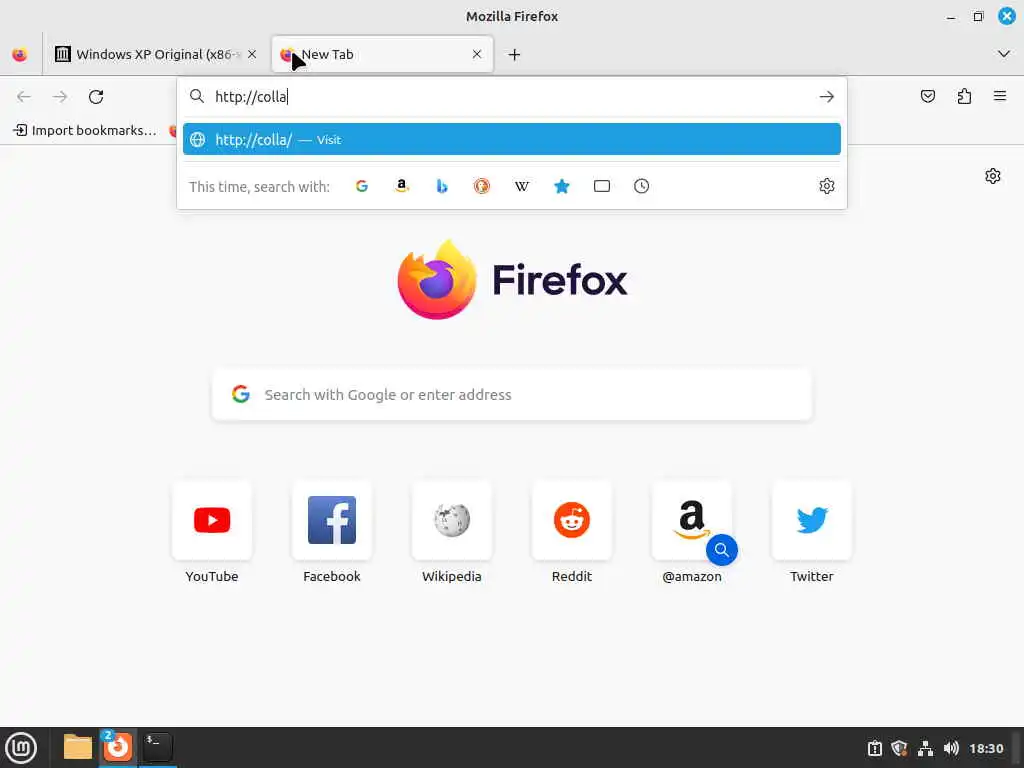The width and height of the screenshot is (1024, 768).
Task: Click the volume tray icon
Action: pyautogui.click(x=951, y=748)
